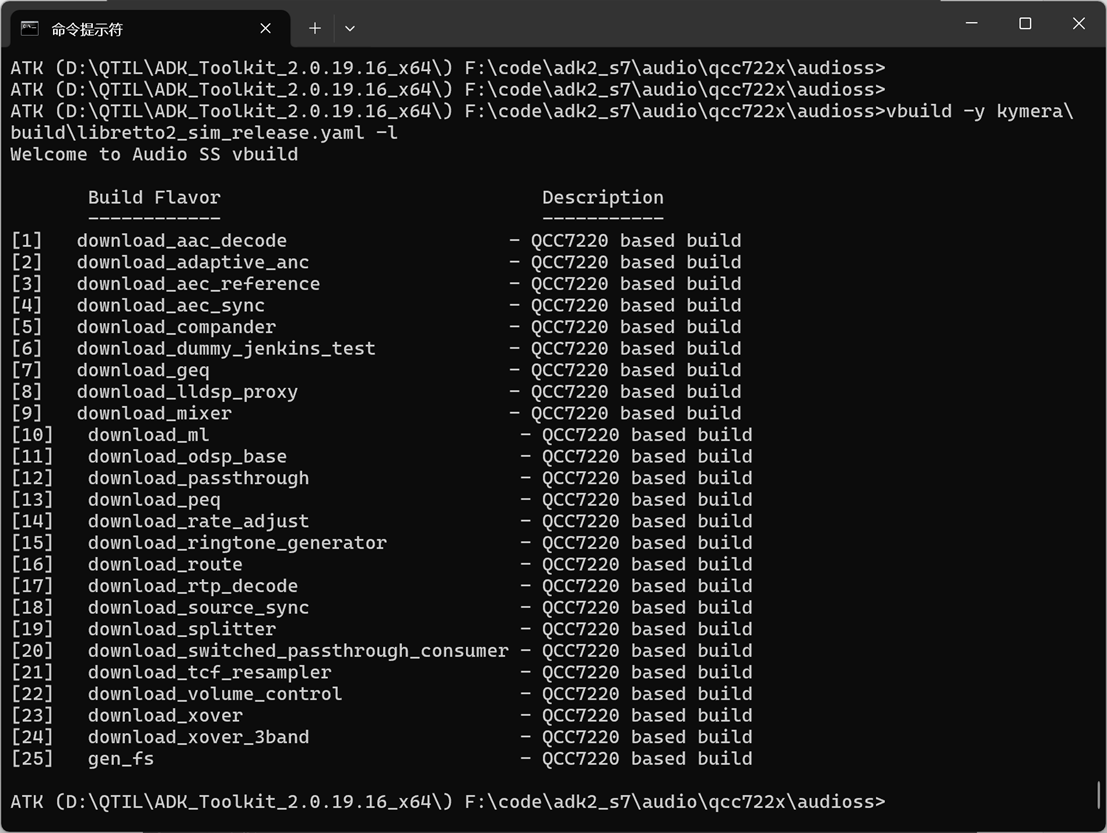Click the download_aac_decode flavor text
The height and width of the screenshot is (833, 1107).
[x=181, y=241]
